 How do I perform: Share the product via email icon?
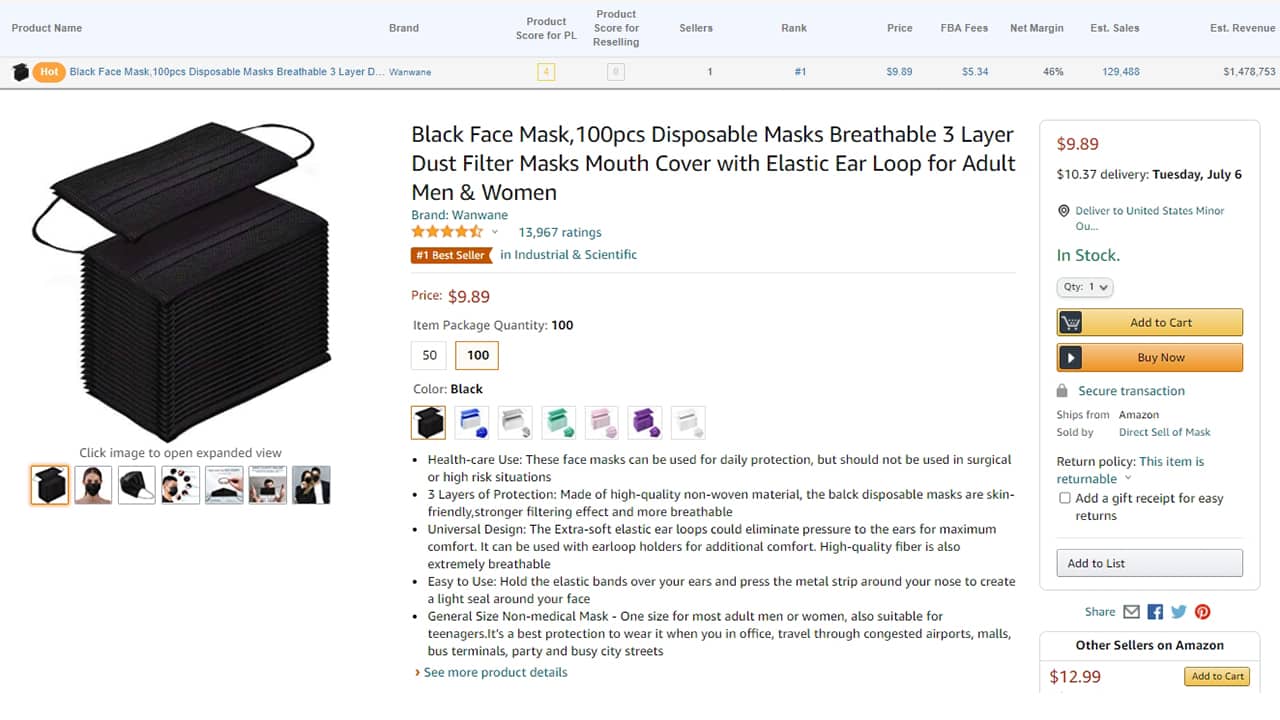point(1133,611)
